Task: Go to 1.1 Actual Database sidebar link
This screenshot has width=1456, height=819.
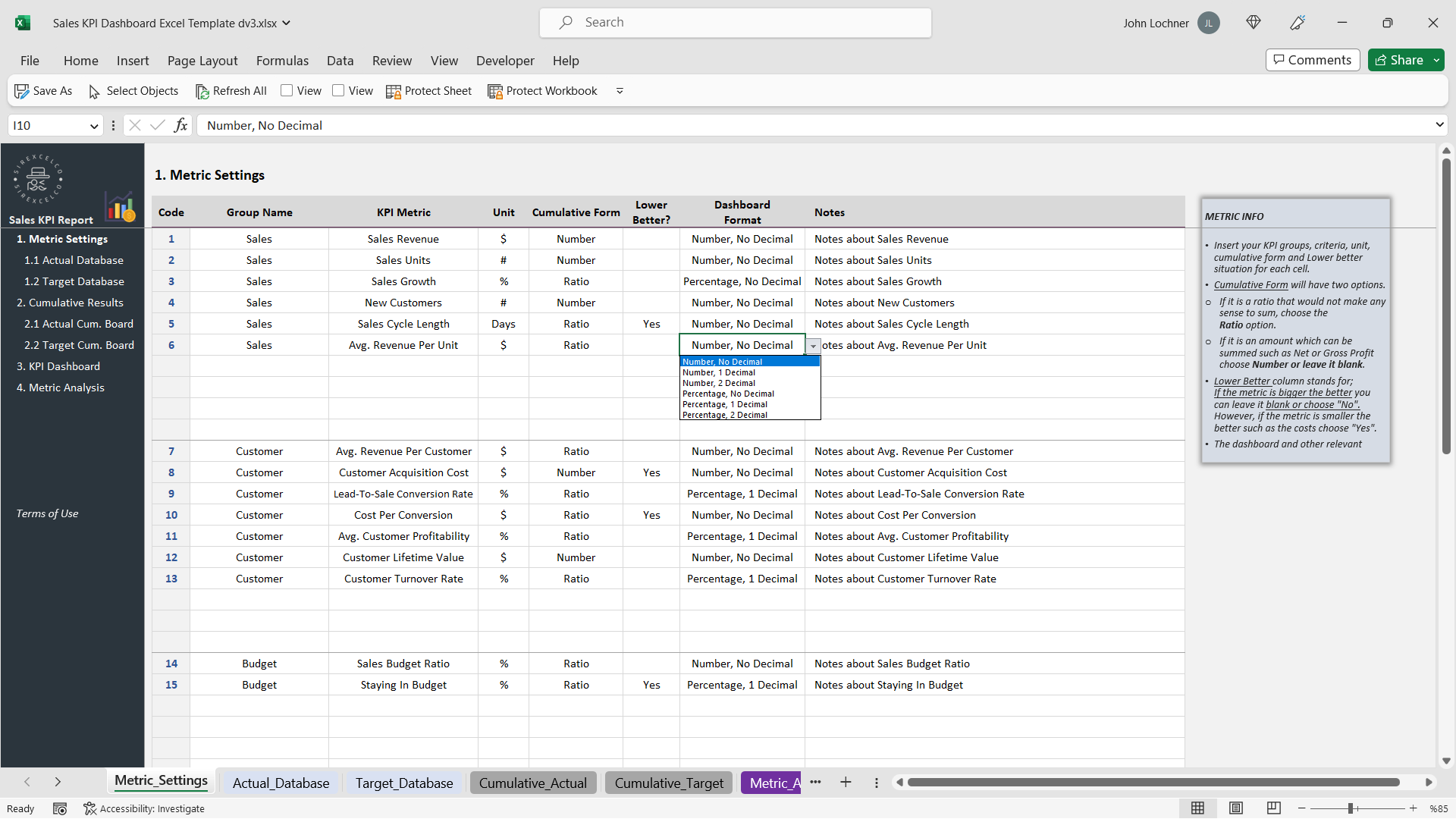Action: [74, 260]
